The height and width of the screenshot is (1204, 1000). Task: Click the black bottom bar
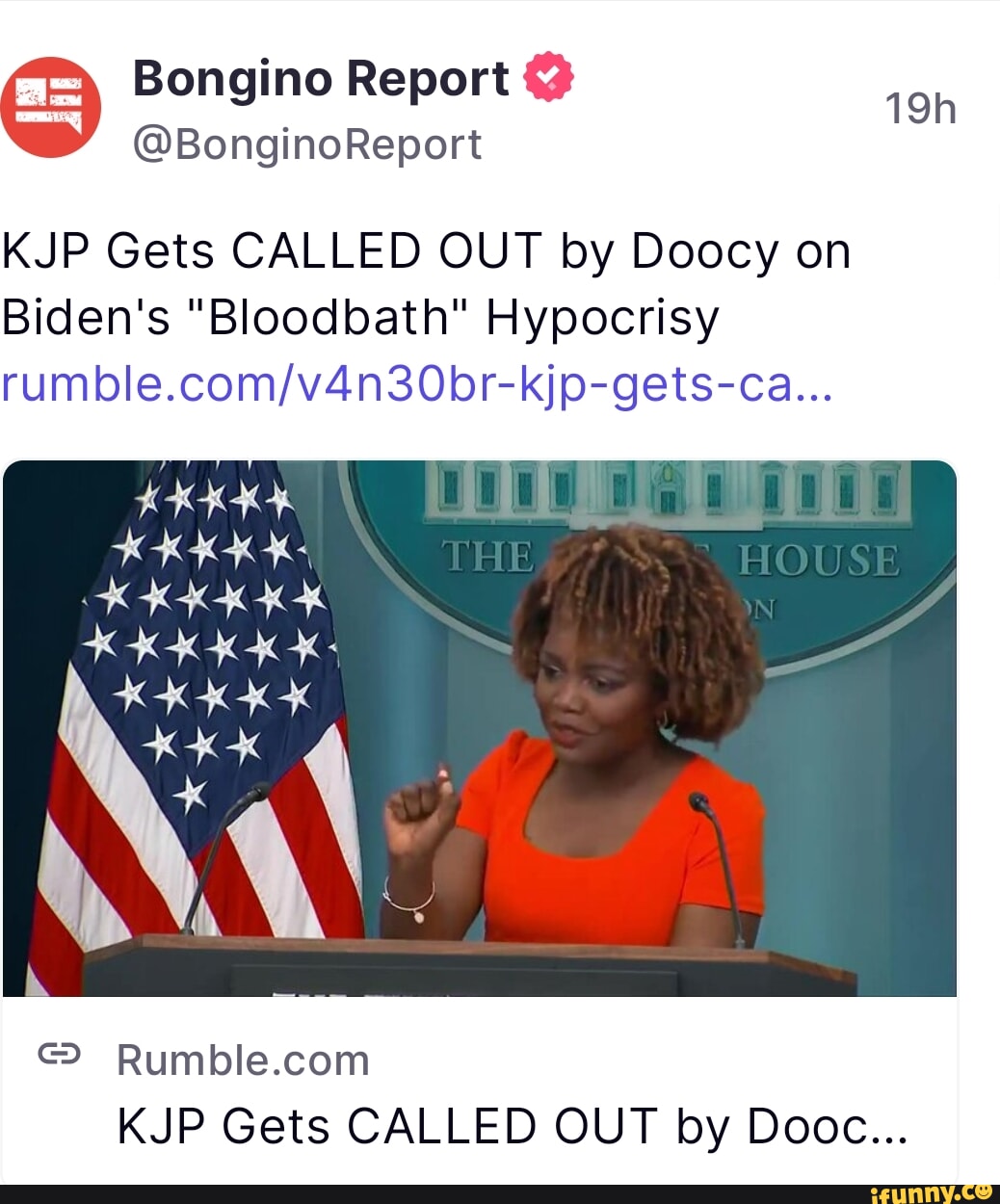pyautogui.click(x=500, y=1194)
